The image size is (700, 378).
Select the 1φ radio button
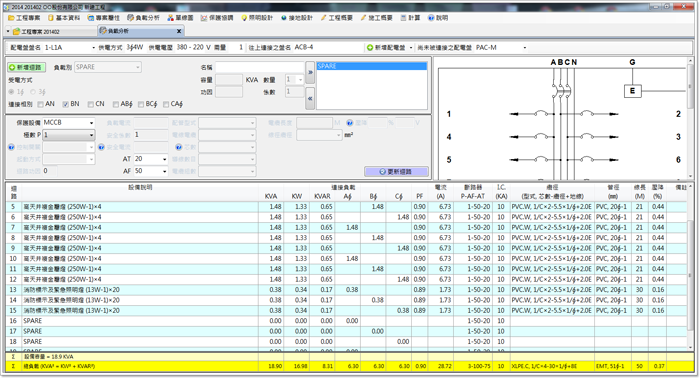[12, 92]
